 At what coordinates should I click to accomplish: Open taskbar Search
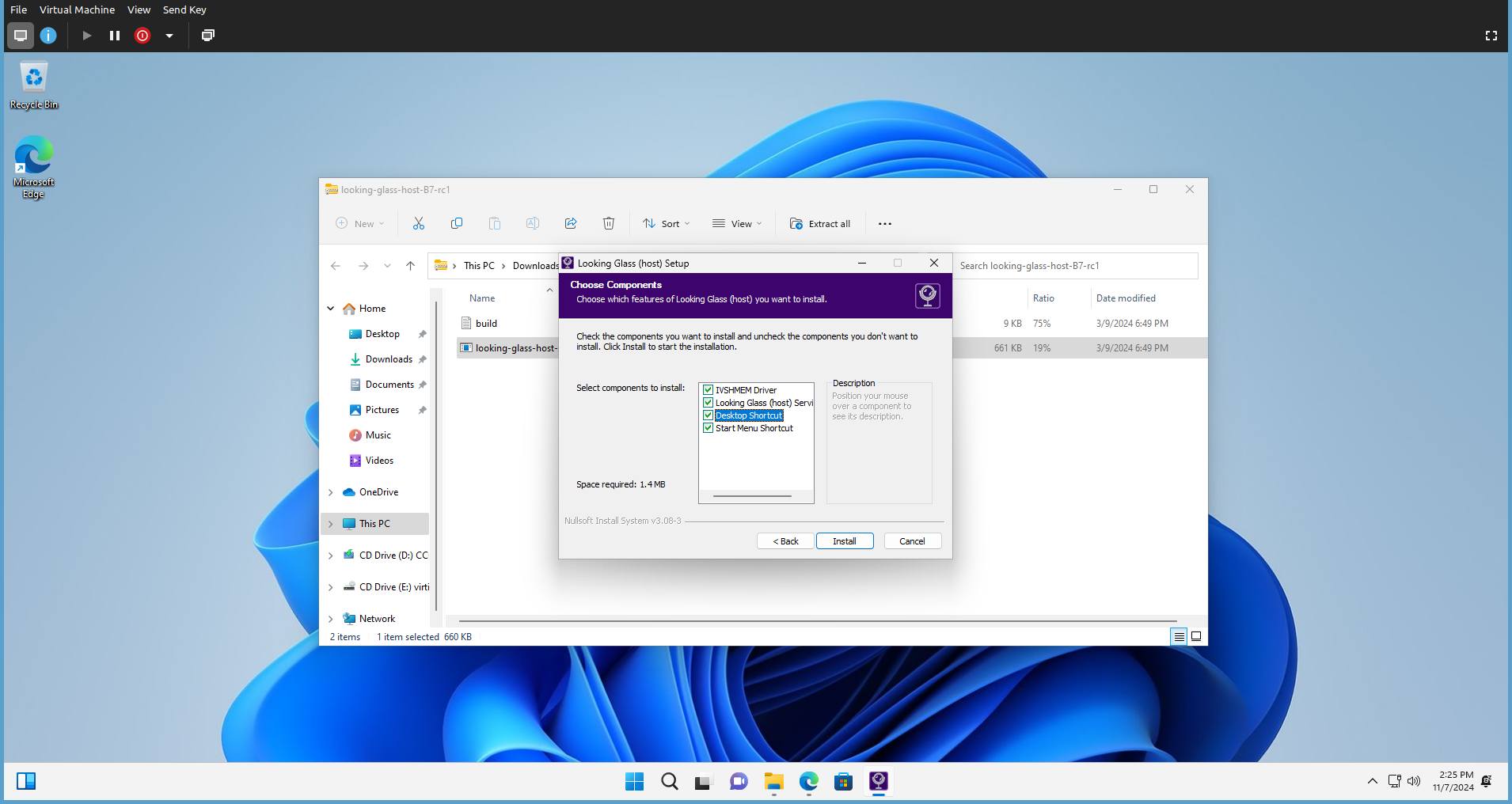670,782
